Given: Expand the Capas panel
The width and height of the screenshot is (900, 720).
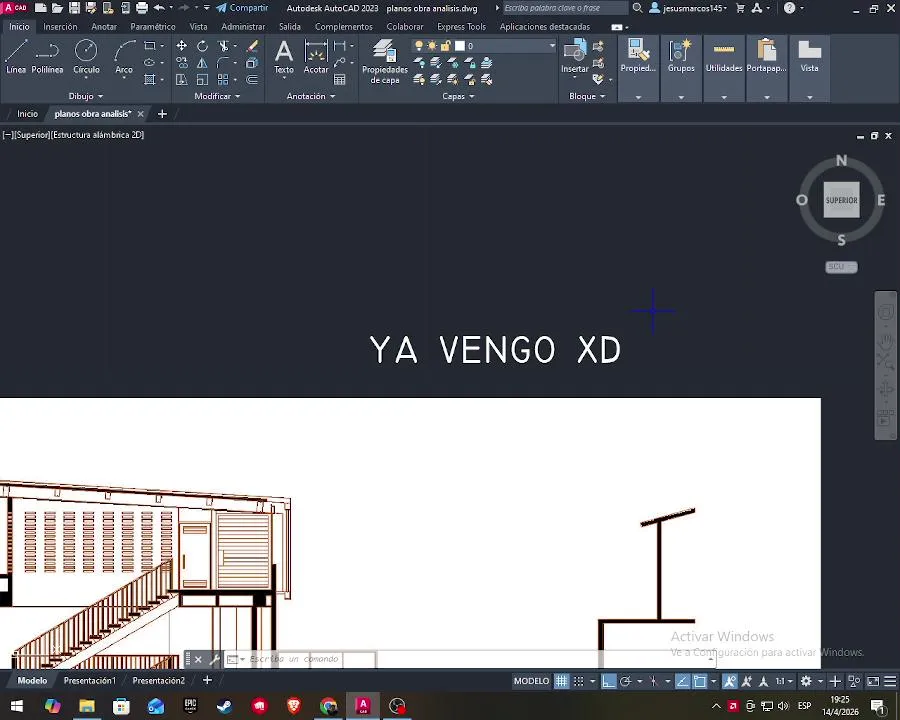Looking at the screenshot, I should pos(458,96).
